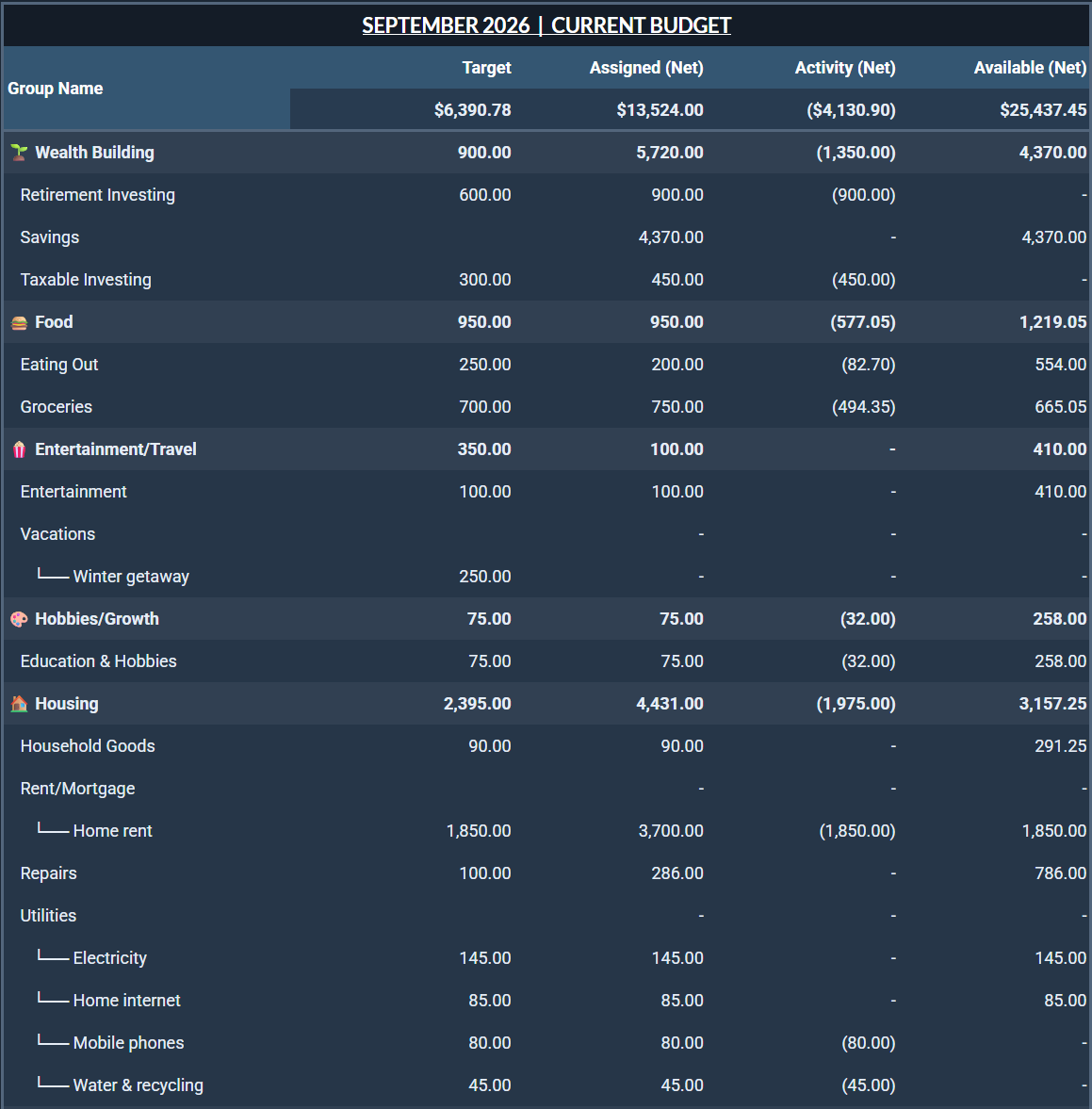This screenshot has height=1109, width=1092.
Task: Select the Vacations category
Action: (x=58, y=534)
